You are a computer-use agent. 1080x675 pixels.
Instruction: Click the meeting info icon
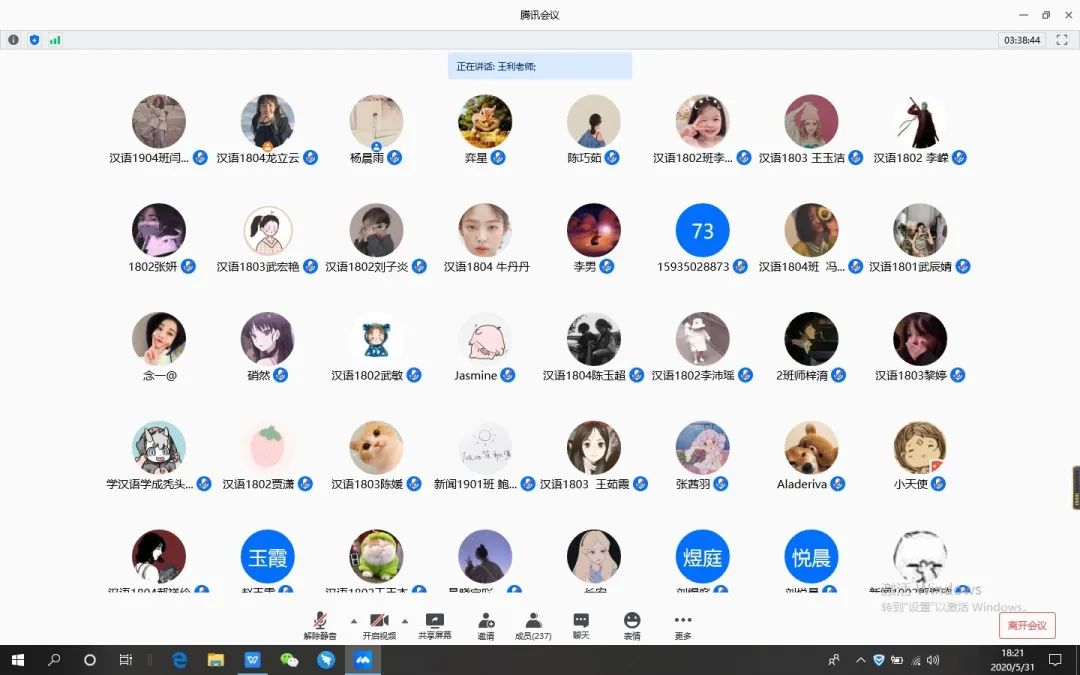[13, 40]
